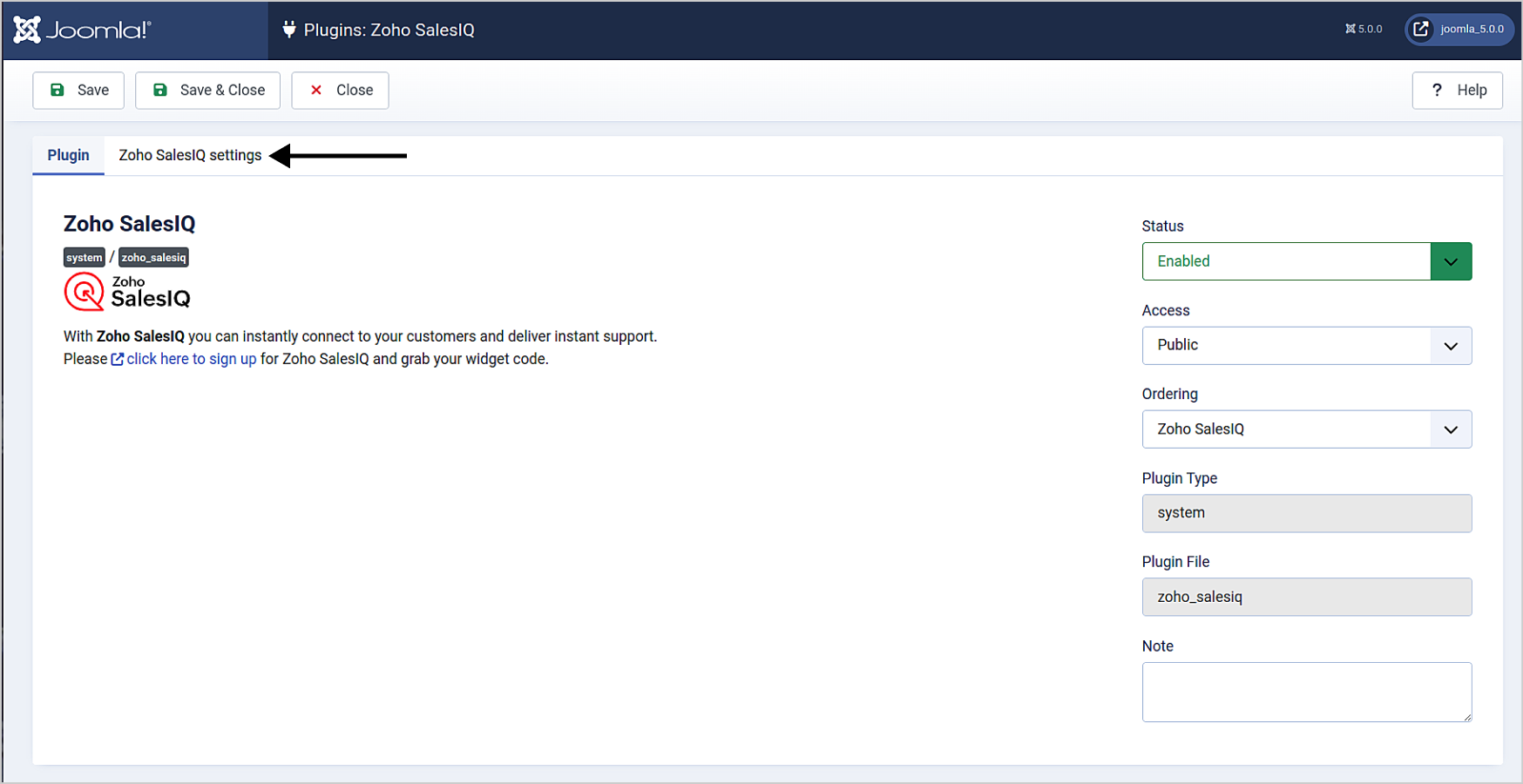Click the Joomla! logo in header
This screenshot has width=1523, height=784.
[x=82, y=30]
